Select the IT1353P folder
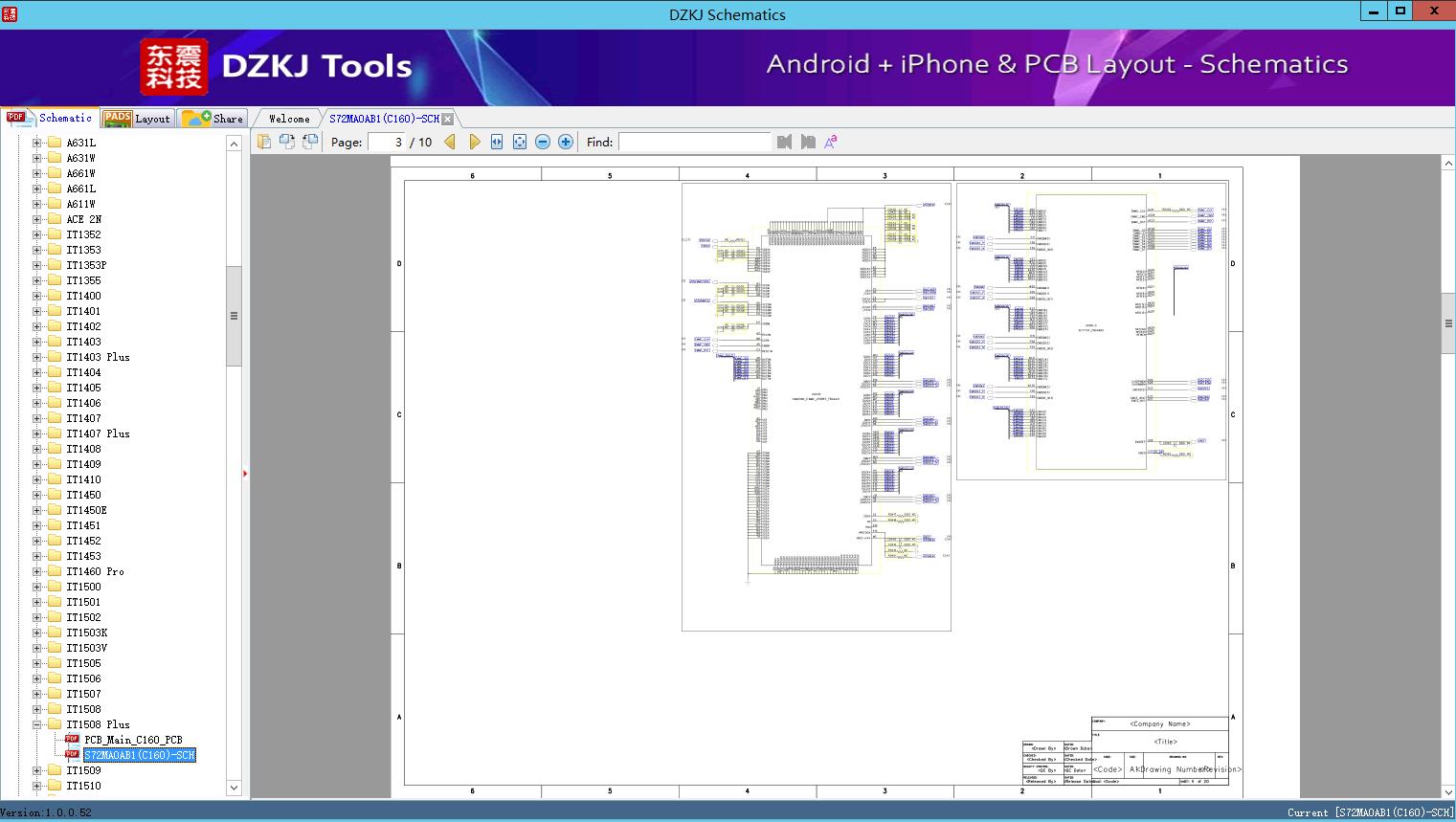1456x822 pixels. 86,265
